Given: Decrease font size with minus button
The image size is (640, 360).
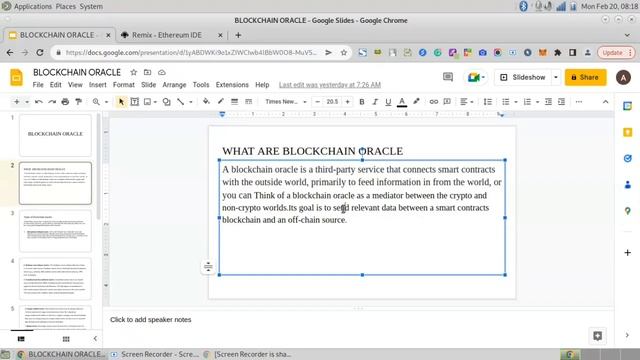Looking at the screenshot, I should 318,102.
